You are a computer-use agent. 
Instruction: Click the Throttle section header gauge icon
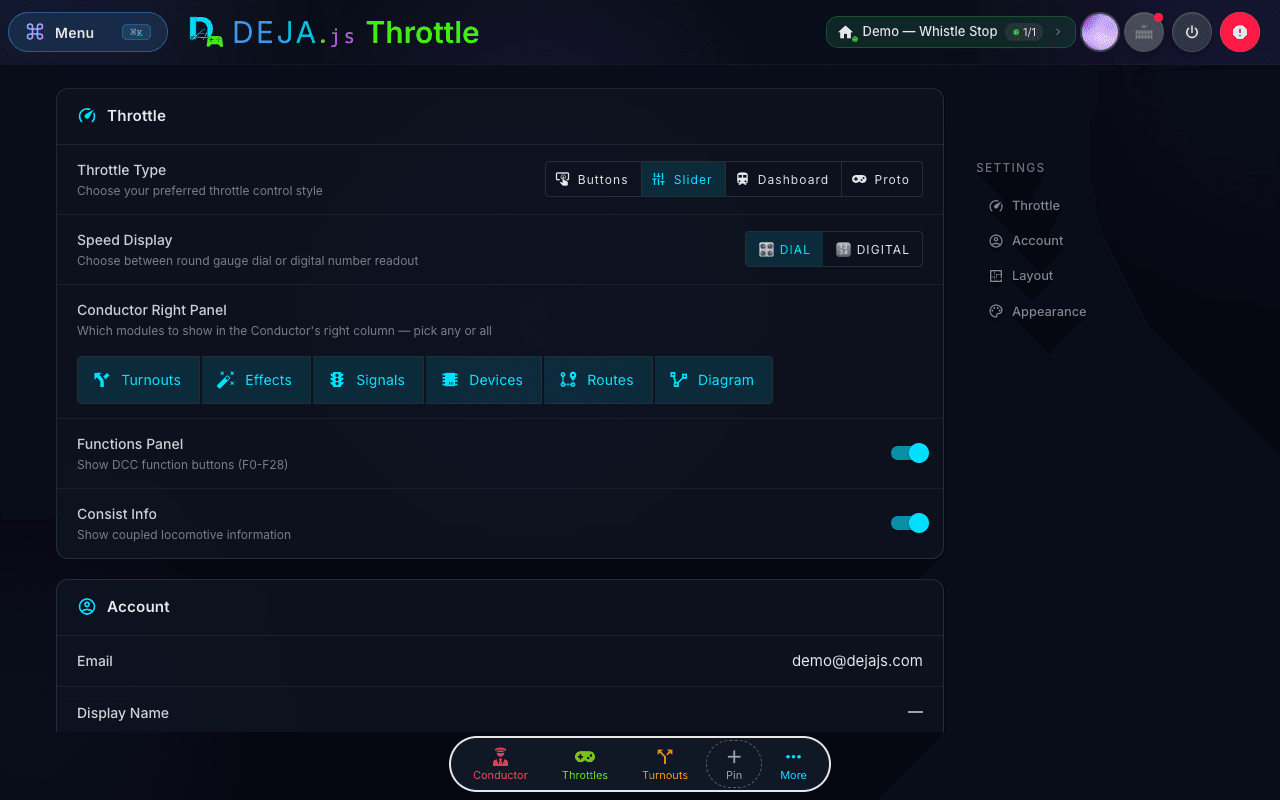click(x=87, y=116)
